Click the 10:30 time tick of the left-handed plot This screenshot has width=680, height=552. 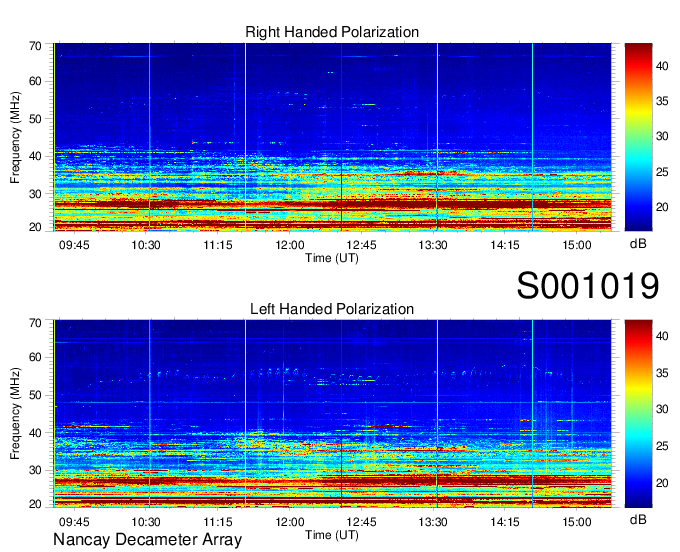coord(146,522)
